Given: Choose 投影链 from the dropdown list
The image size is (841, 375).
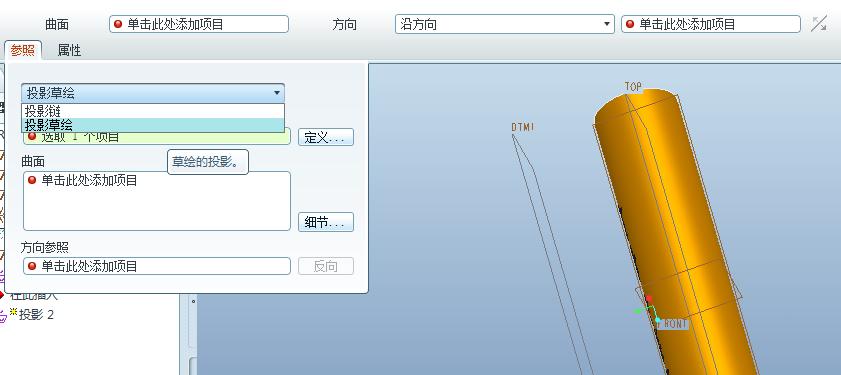Looking at the screenshot, I should (153, 111).
